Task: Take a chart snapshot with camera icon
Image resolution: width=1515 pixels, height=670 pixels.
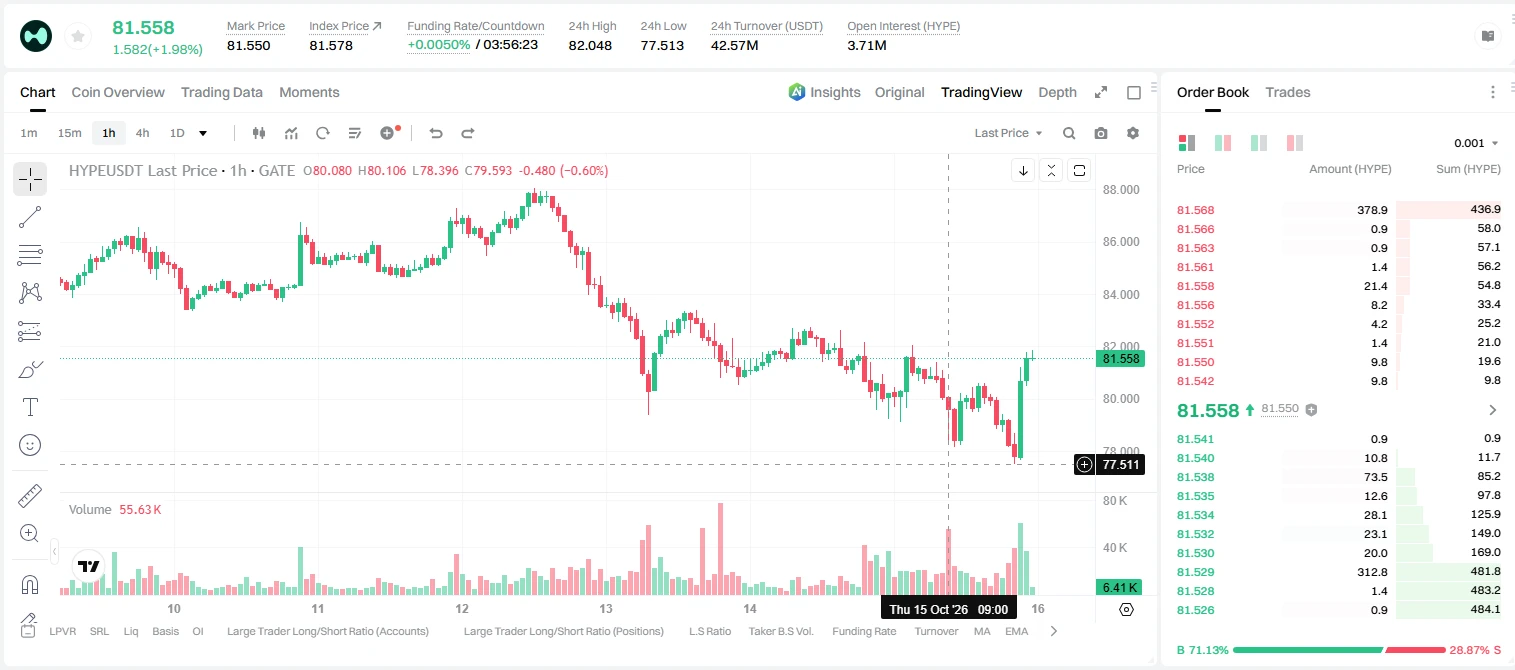Action: 1101,133
